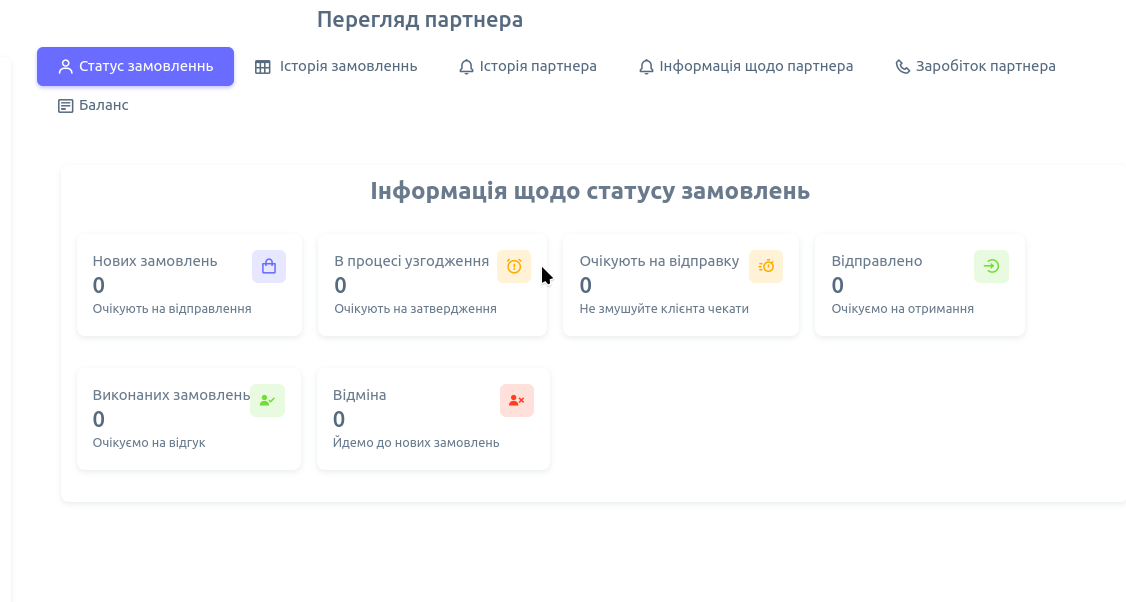
Task: Click the bell icon beside Історія партнера
Action: point(466,67)
